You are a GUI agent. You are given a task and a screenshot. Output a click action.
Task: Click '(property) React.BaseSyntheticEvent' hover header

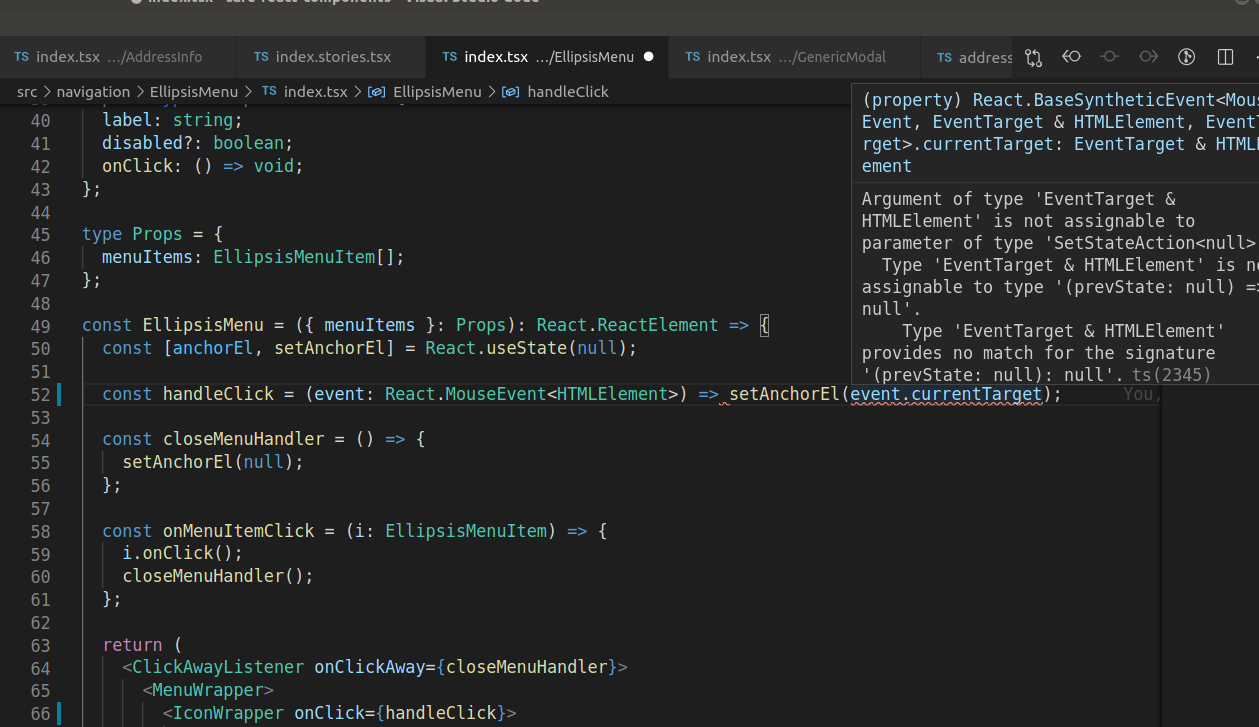[1038, 100]
